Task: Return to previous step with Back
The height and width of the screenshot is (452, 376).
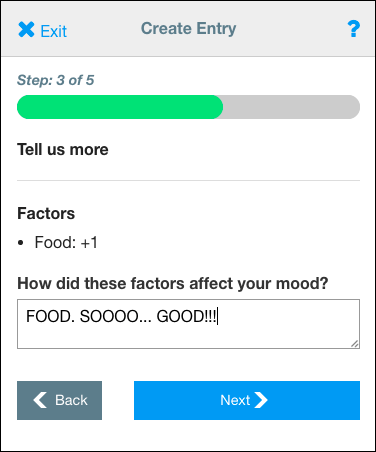Action: click(59, 400)
